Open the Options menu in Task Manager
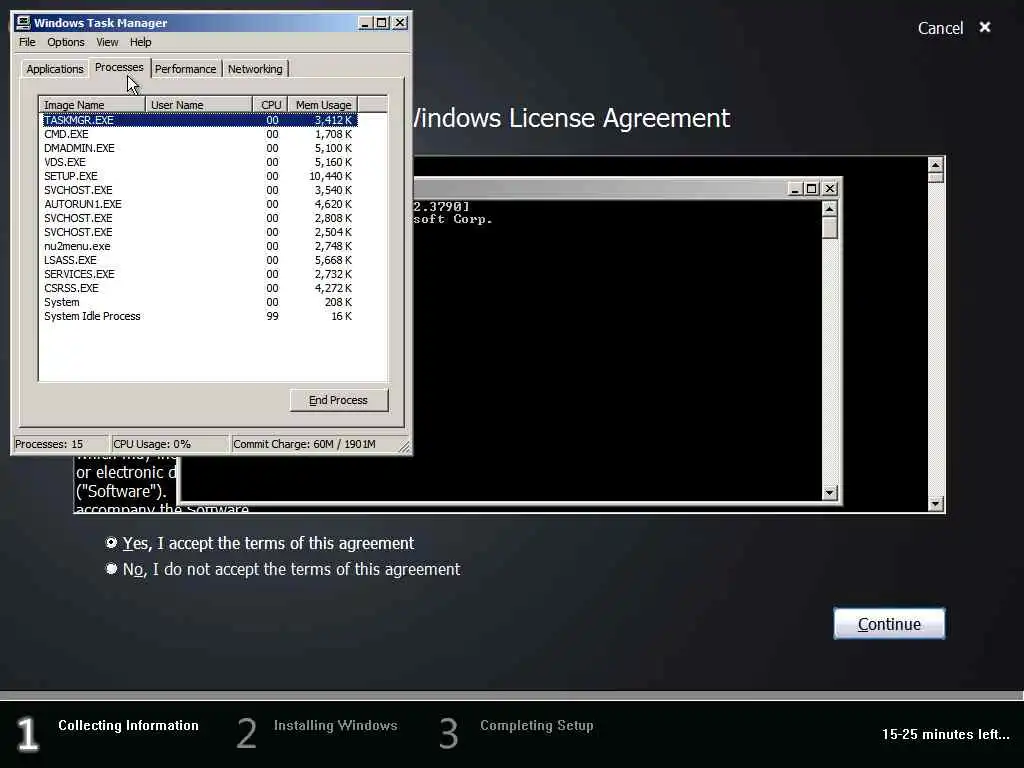Screen dimensions: 1024x768 pos(66,42)
